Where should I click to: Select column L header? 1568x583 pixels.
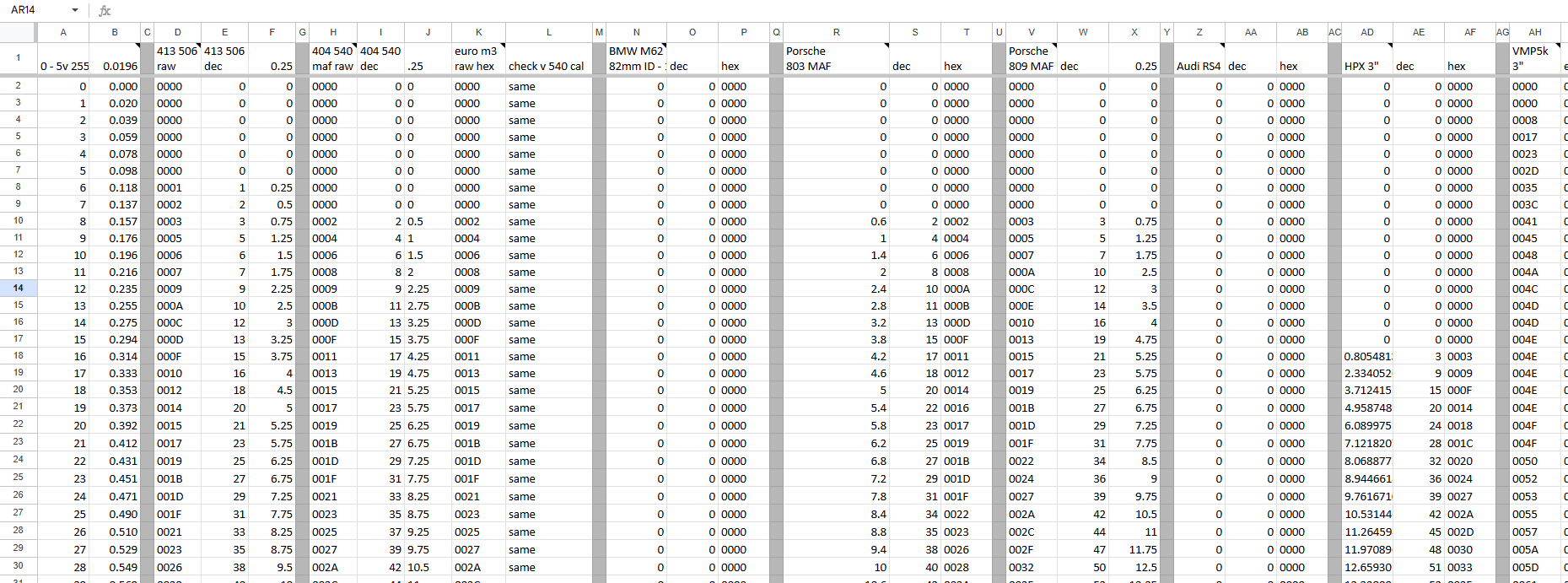coord(548,32)
